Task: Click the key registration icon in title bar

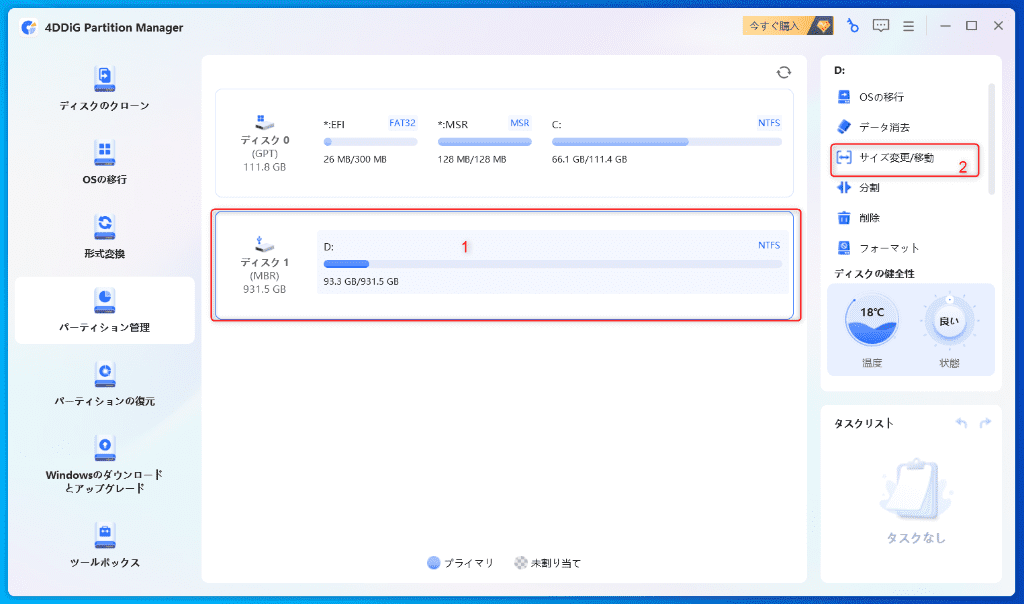Action: 852,25
